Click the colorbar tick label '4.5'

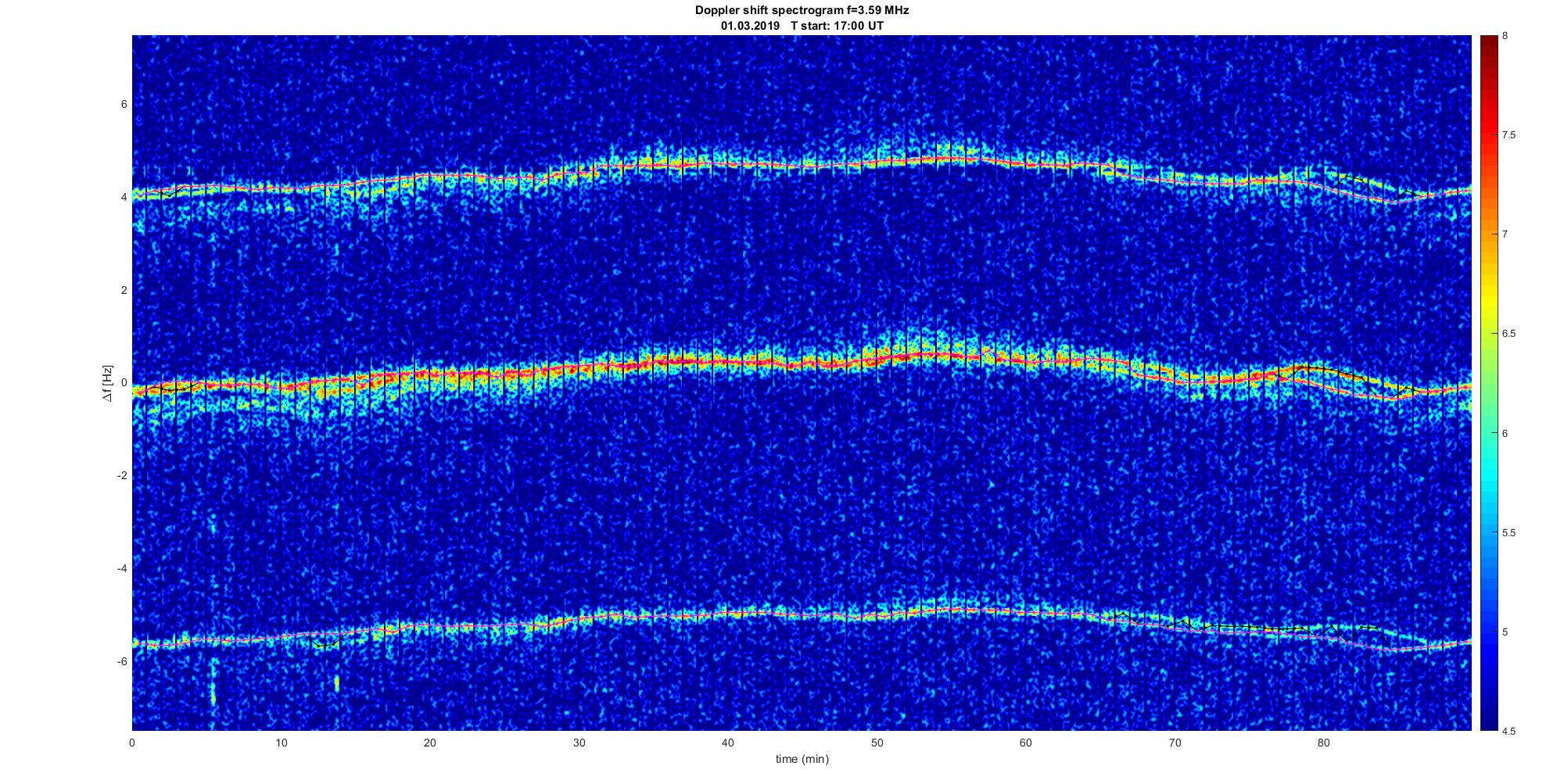[1509, 732]
